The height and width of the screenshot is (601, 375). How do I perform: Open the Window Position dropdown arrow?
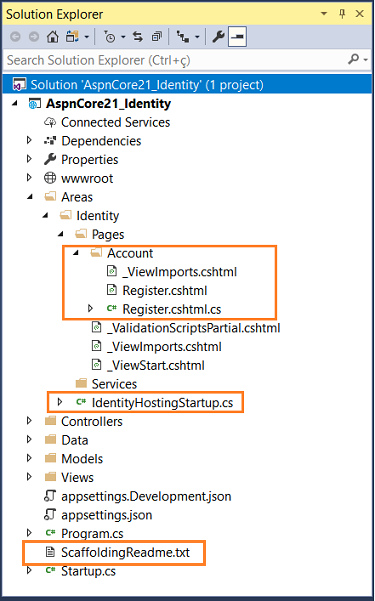324,14
